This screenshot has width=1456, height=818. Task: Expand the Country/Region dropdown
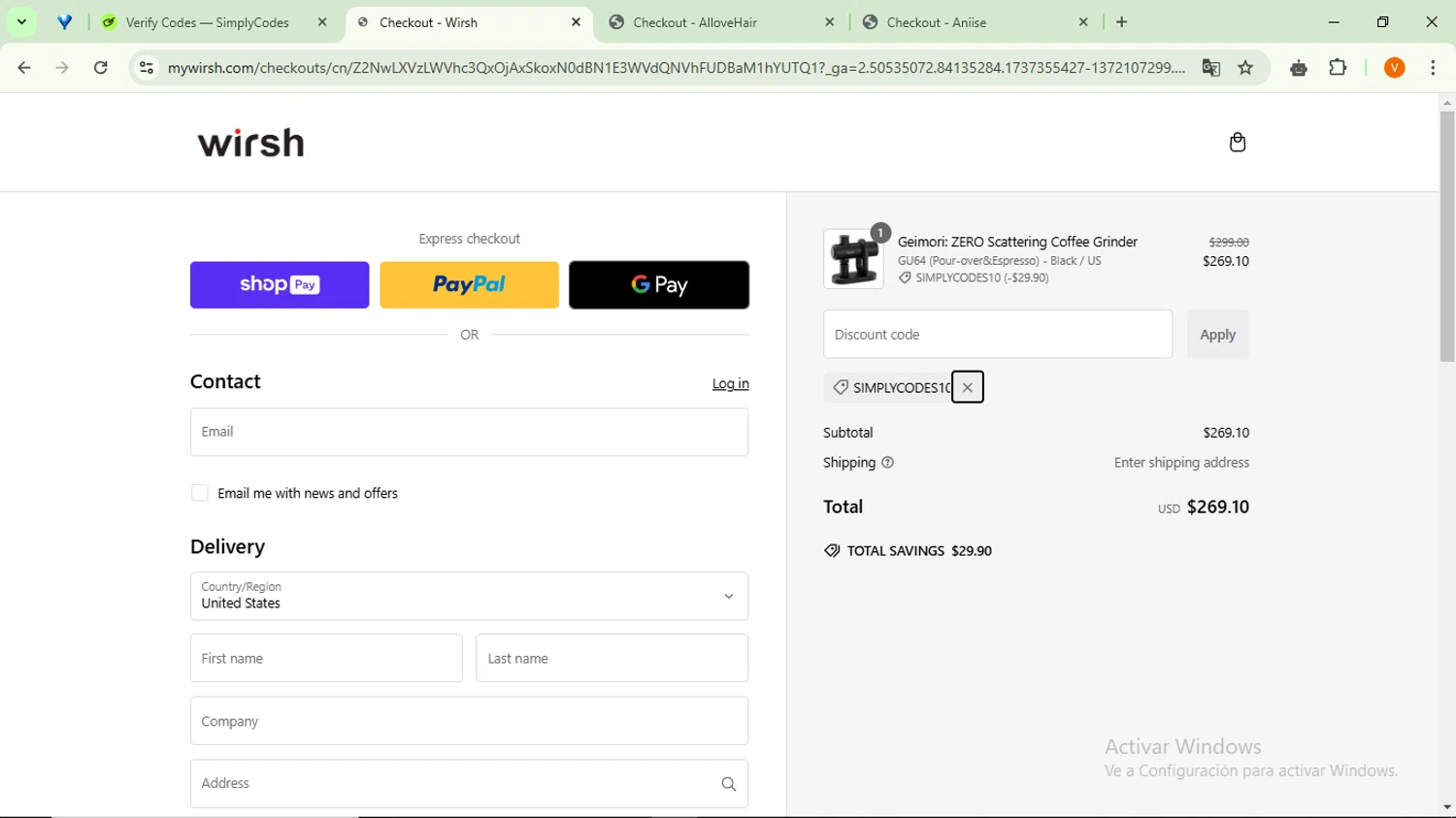coord(469,596)
